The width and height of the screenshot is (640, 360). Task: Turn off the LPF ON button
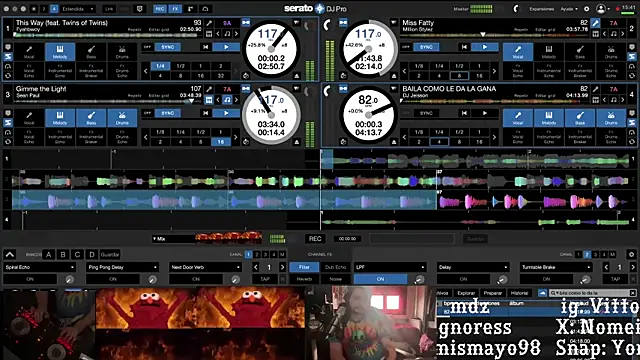click(380, 279)
